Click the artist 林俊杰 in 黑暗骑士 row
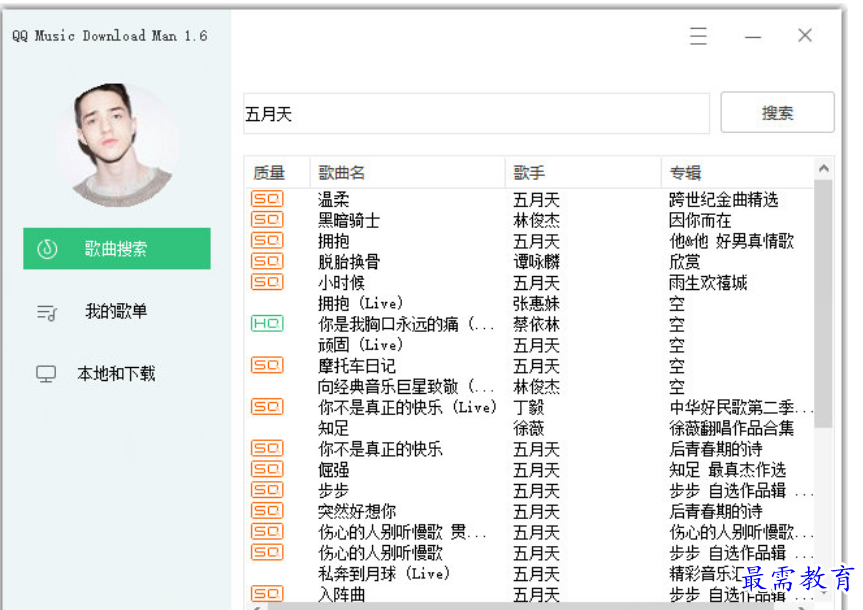863x610 pixels. 536,220
